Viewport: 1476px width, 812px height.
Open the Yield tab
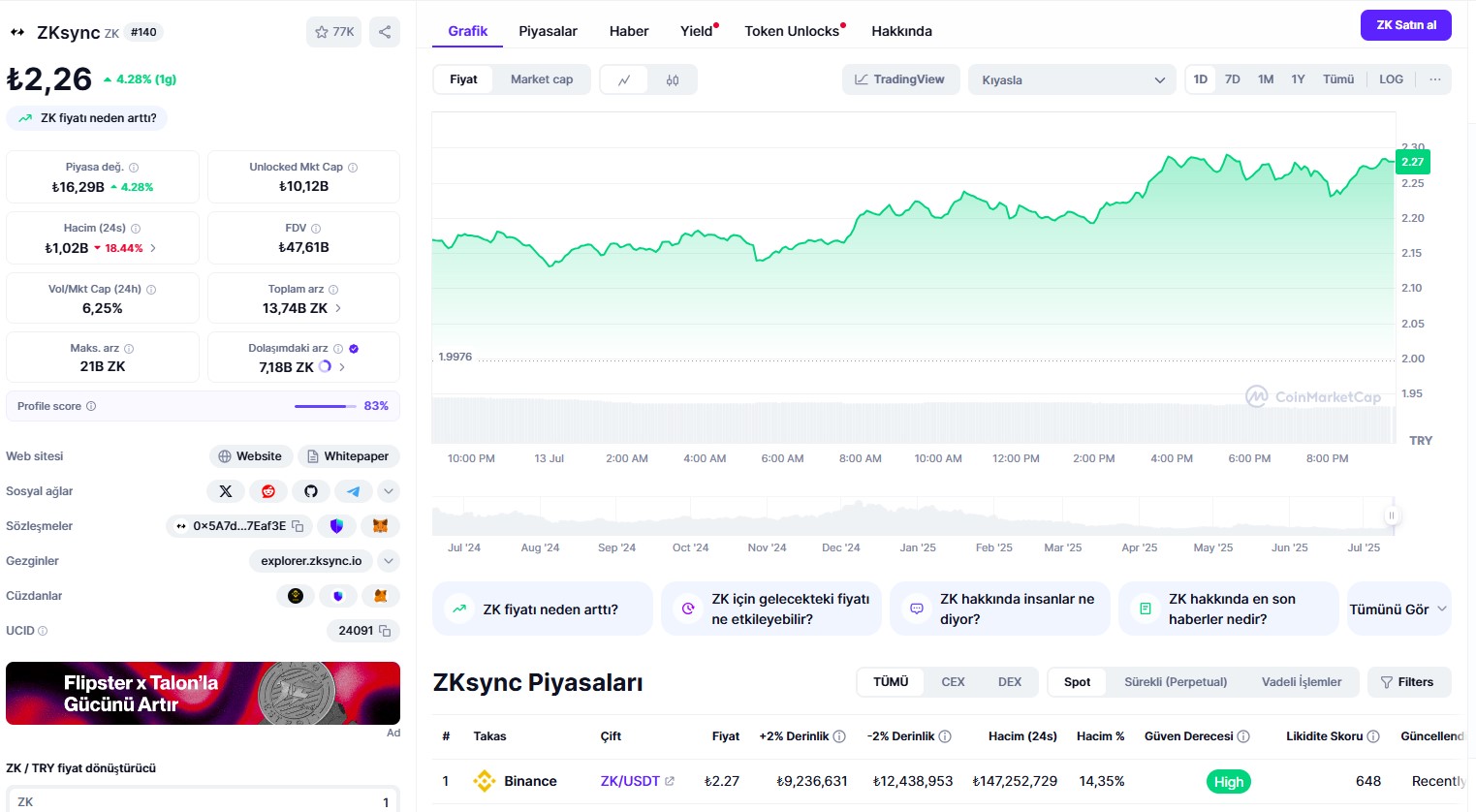pyautogui.click(x=697, y=31)
